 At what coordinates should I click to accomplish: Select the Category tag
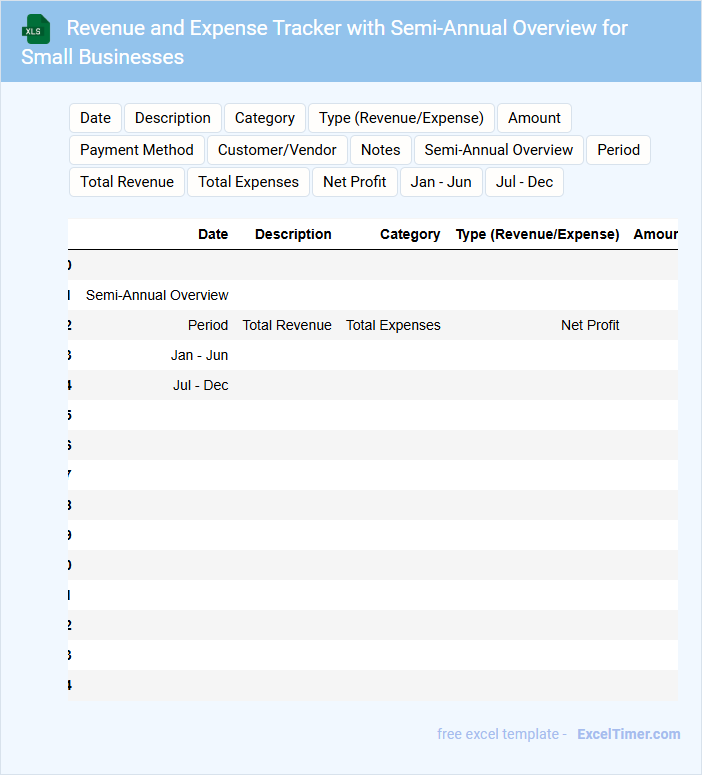pyautogui.click(x=264, y=118)
